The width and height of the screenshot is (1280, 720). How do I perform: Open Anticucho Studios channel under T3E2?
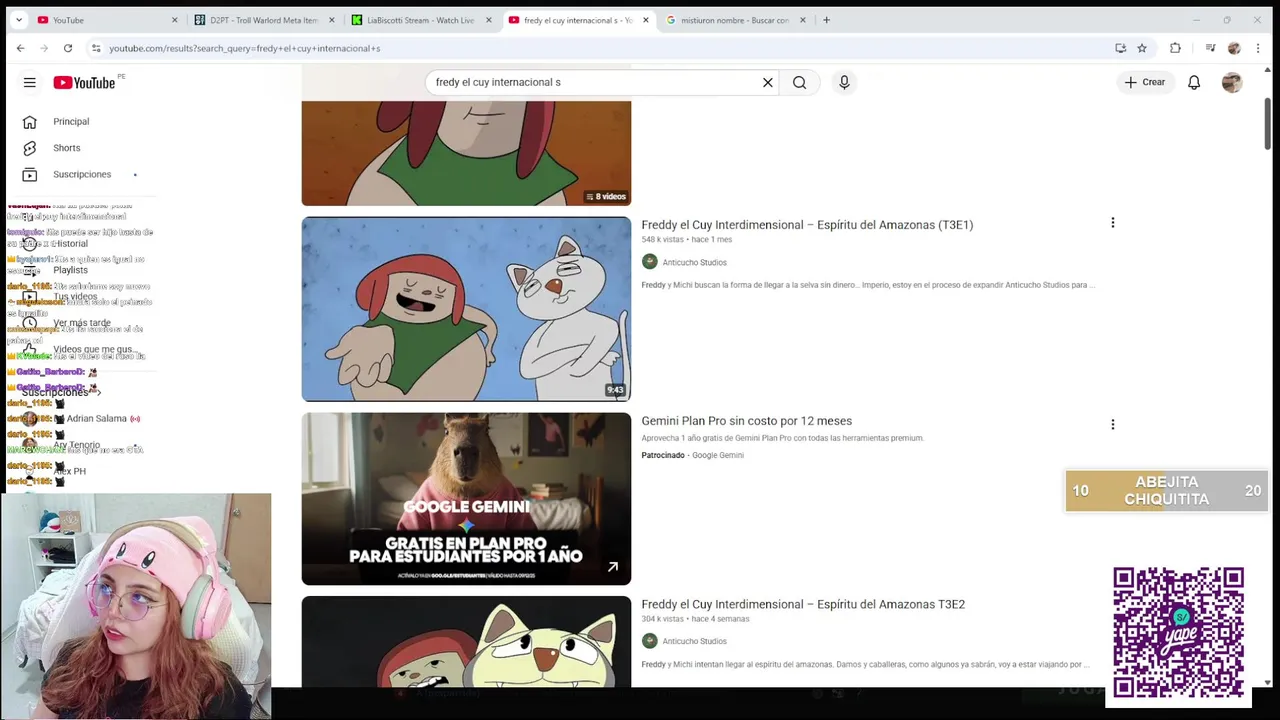[x=694, y=641]
